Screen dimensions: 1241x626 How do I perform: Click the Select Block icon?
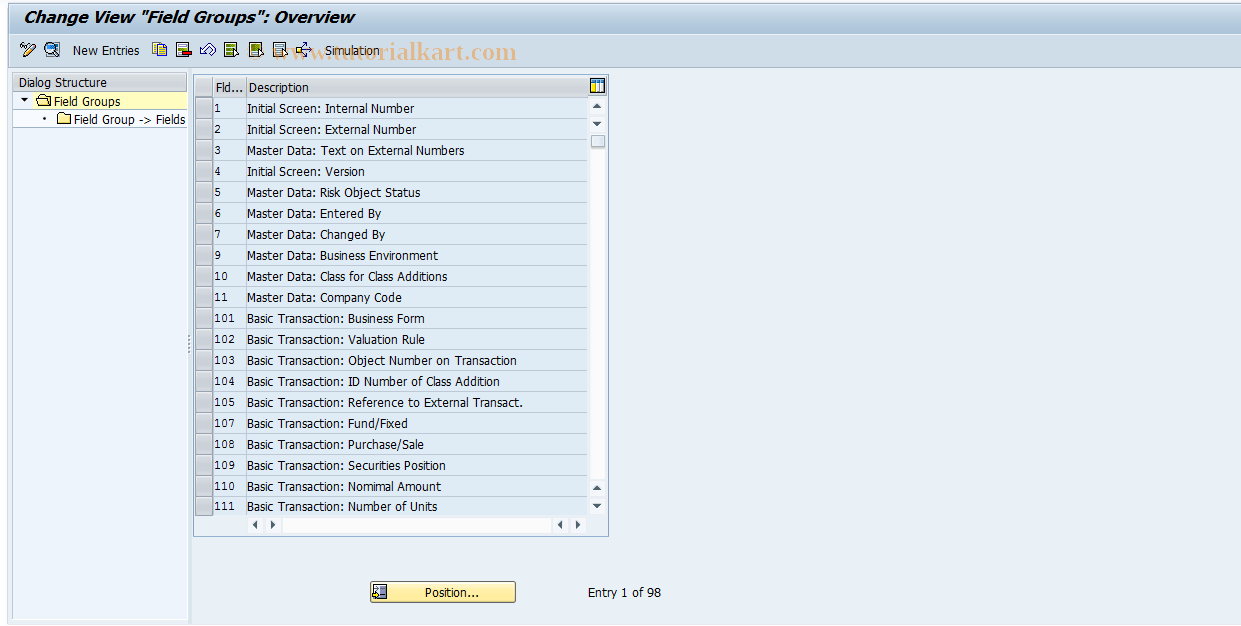click(x=256, y=50)
